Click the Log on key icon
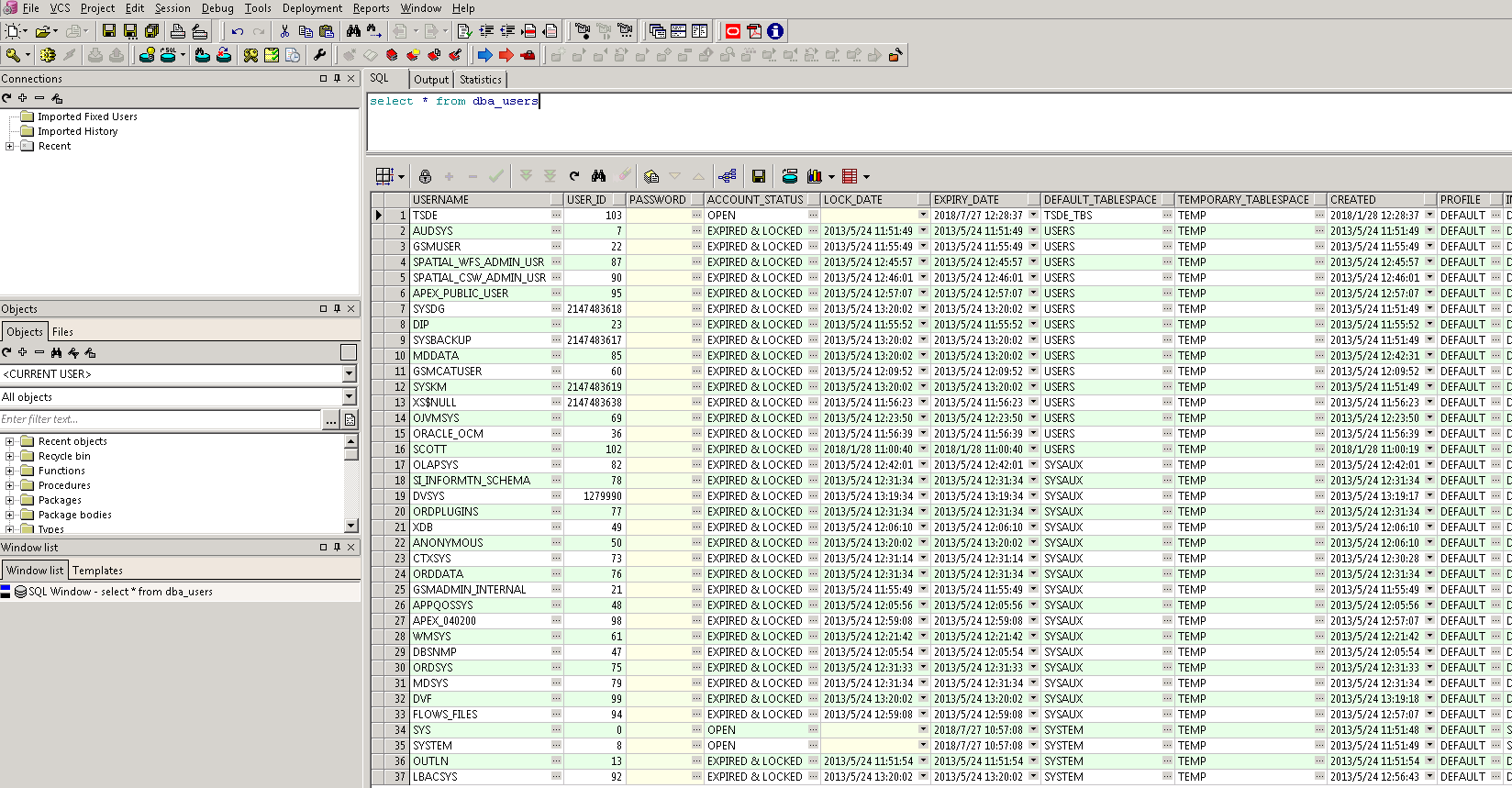Image resolution: width=1512 pixels, height=788 pixels. tap(13, 55)
